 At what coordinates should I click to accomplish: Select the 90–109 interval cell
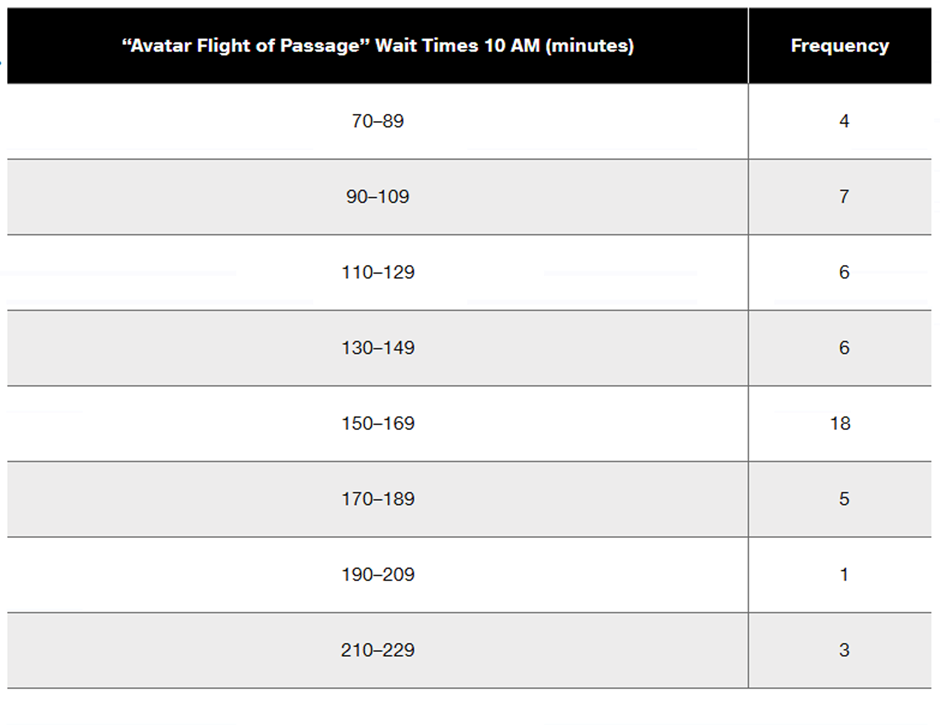pos(378,197)
